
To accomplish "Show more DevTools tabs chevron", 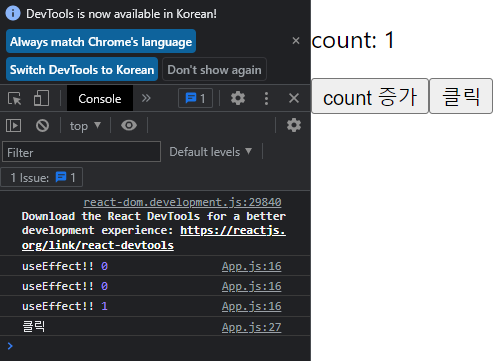I will (x=146, y=98).
